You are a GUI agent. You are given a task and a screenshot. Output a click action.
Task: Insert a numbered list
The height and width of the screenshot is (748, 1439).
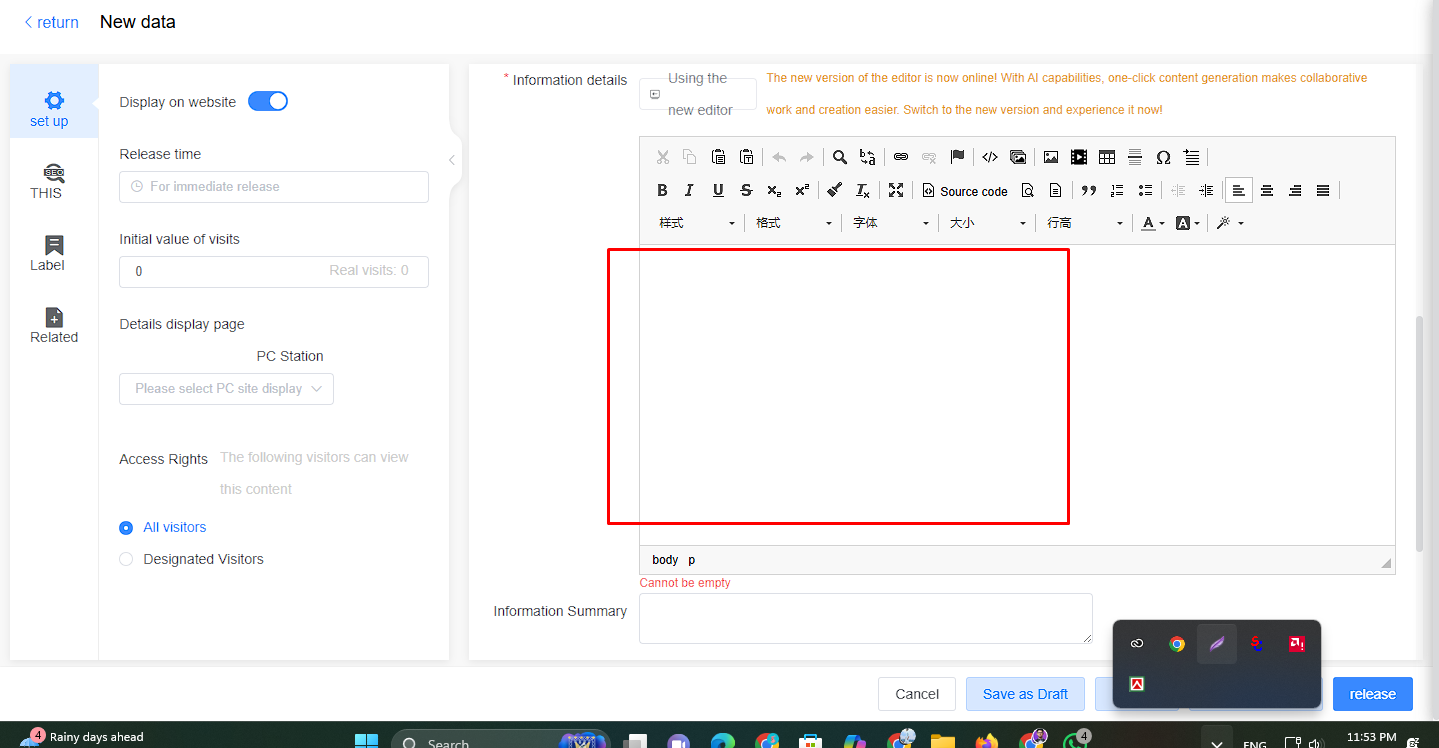[1117, 190]
